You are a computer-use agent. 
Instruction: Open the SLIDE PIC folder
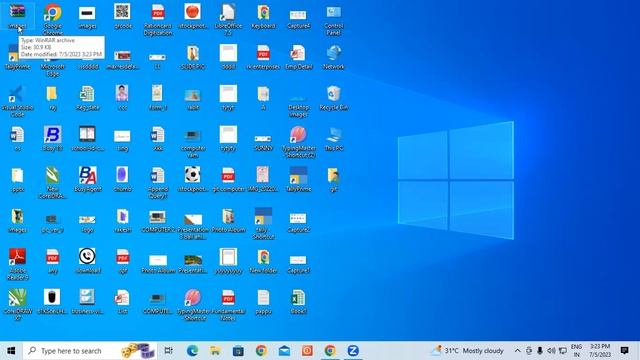point(193,57)
